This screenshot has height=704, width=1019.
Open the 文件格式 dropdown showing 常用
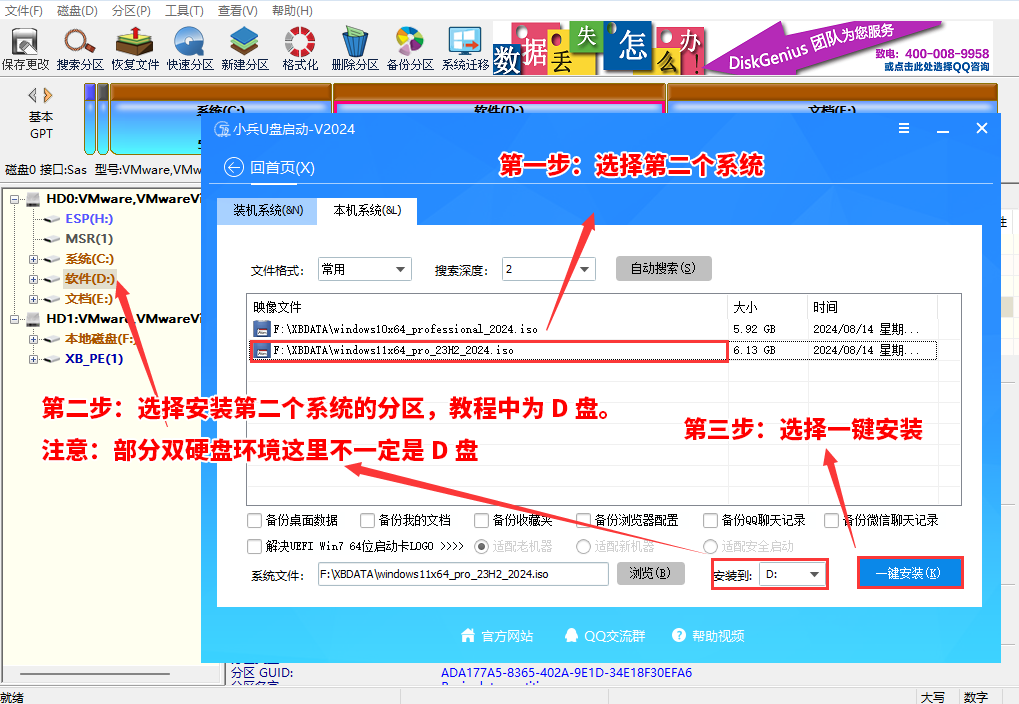click(365, 269)
